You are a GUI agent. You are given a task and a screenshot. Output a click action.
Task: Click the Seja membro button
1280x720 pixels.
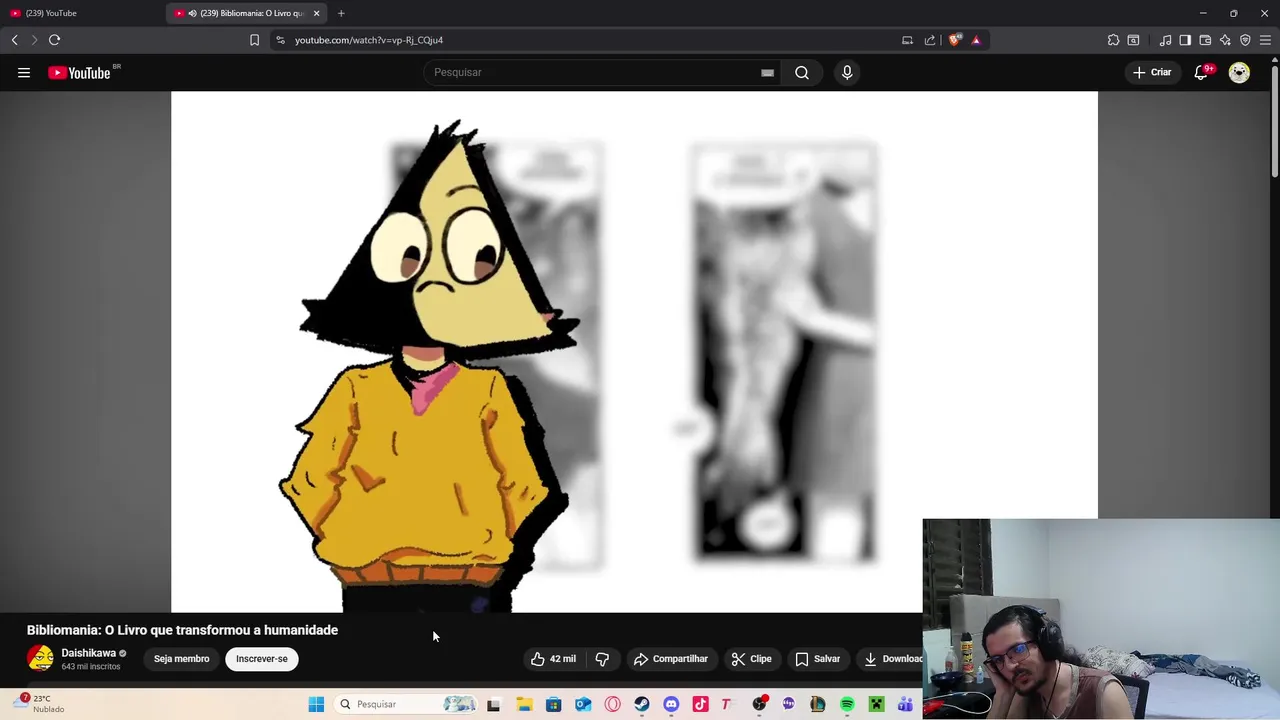[182, 659]
